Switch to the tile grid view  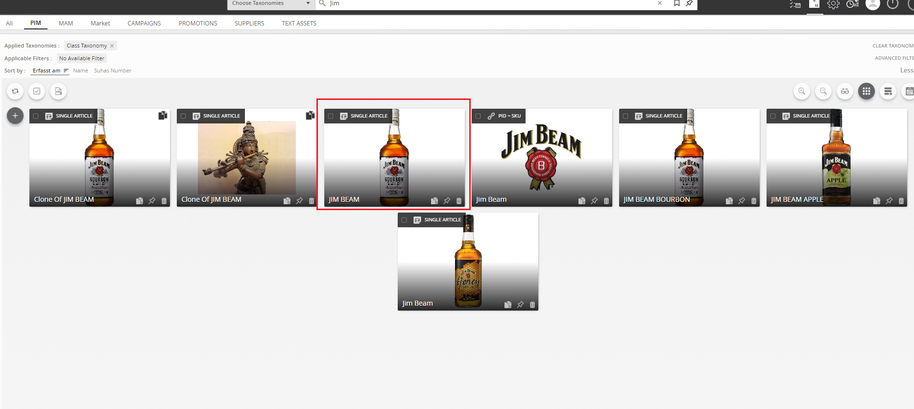[866, 91]
